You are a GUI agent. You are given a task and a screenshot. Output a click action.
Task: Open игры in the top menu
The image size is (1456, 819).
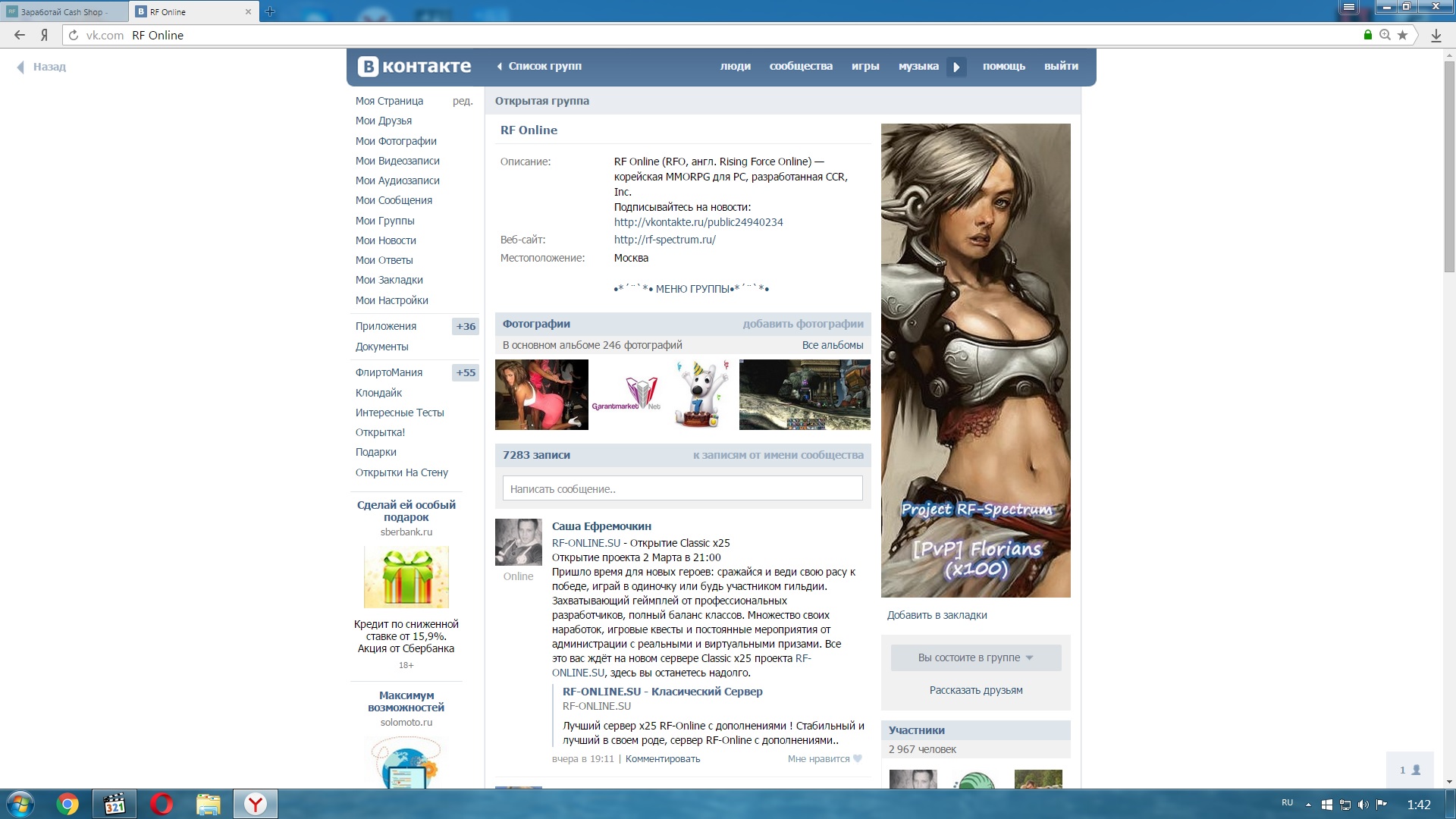coord(865,66)
